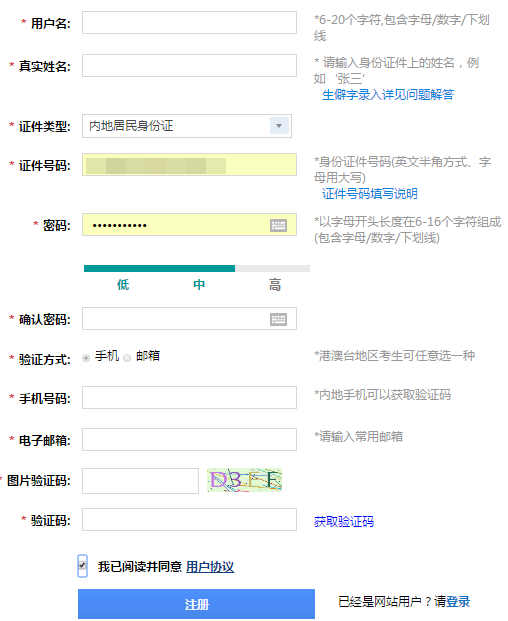The width and height of the screenshot is (508, 621).
Task: Open 生僻字录入详见问题解答 link
Action: (x=388, y=95)
